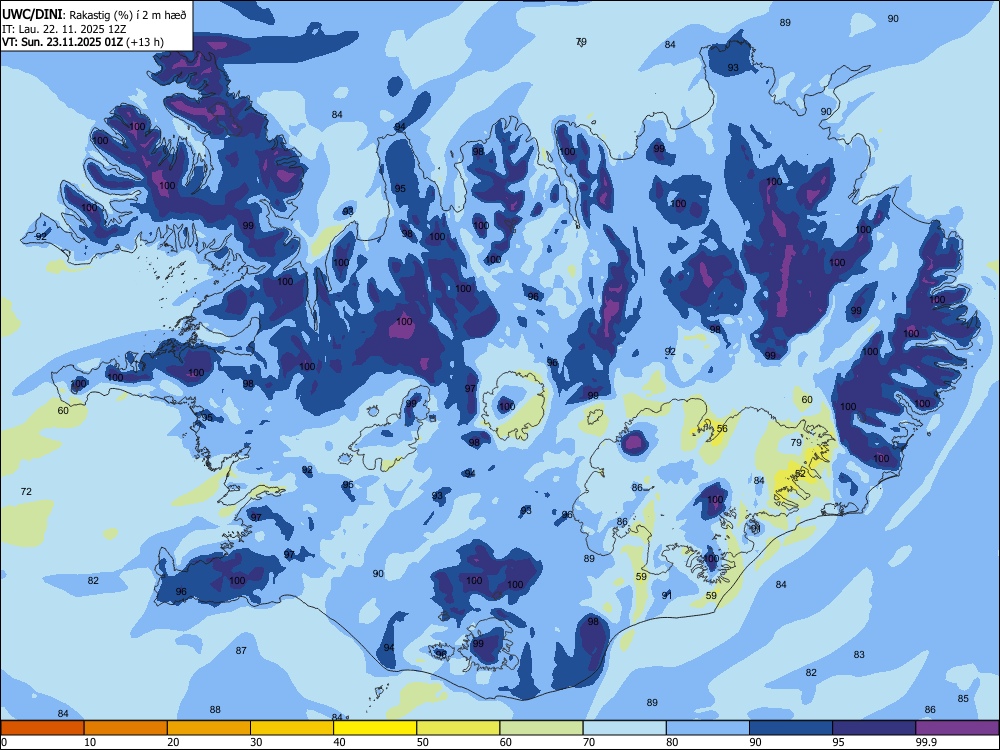Select the purple above-99.9 legend swatch
Viewport: 1000px width, 750px height.
957,728
